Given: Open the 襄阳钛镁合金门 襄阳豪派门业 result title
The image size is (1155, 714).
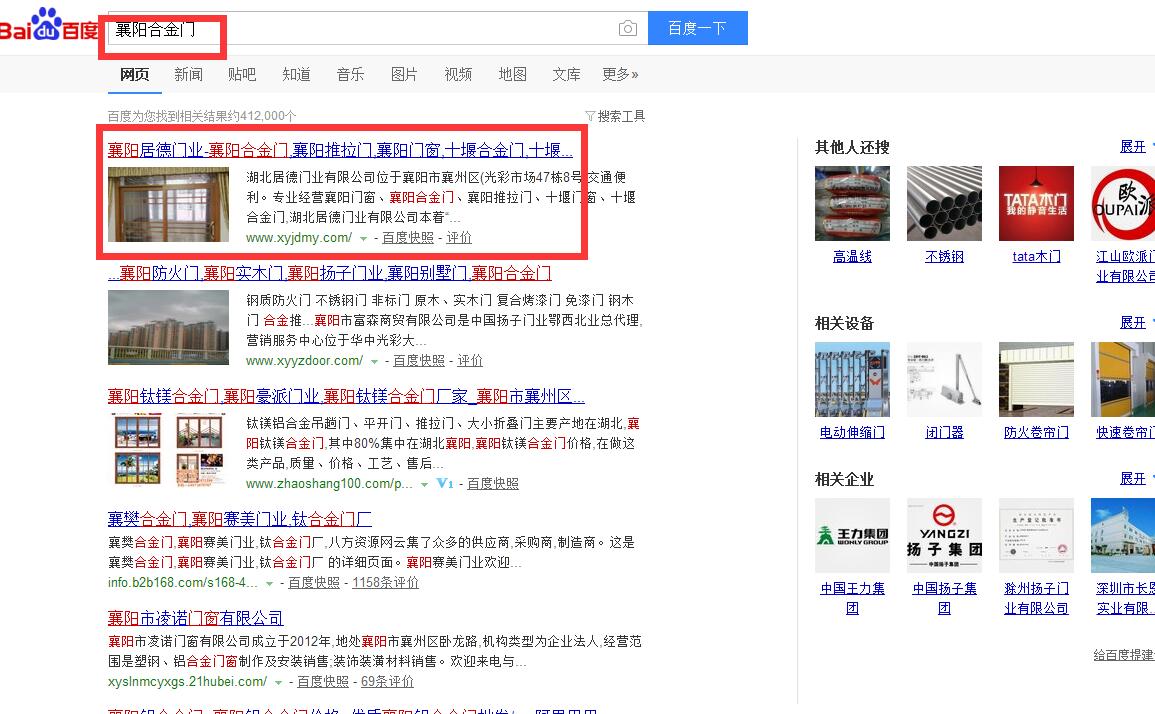Looking at the screenshot, I should pos(346,396).
